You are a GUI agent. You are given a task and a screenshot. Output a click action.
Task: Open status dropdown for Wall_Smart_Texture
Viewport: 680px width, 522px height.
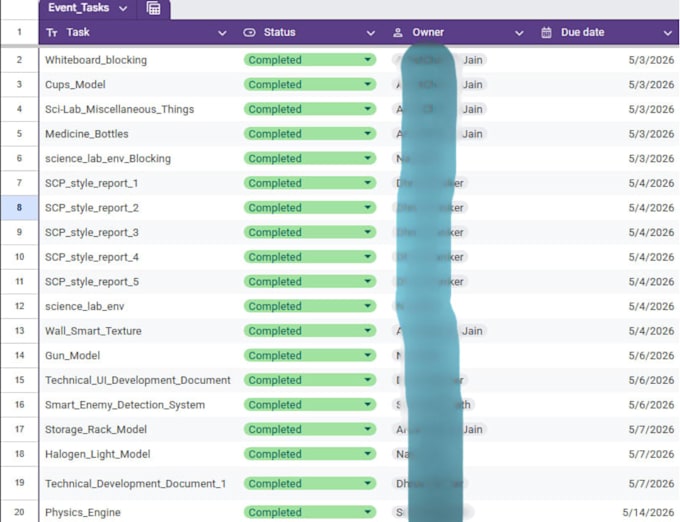click(x=368, y=331)
